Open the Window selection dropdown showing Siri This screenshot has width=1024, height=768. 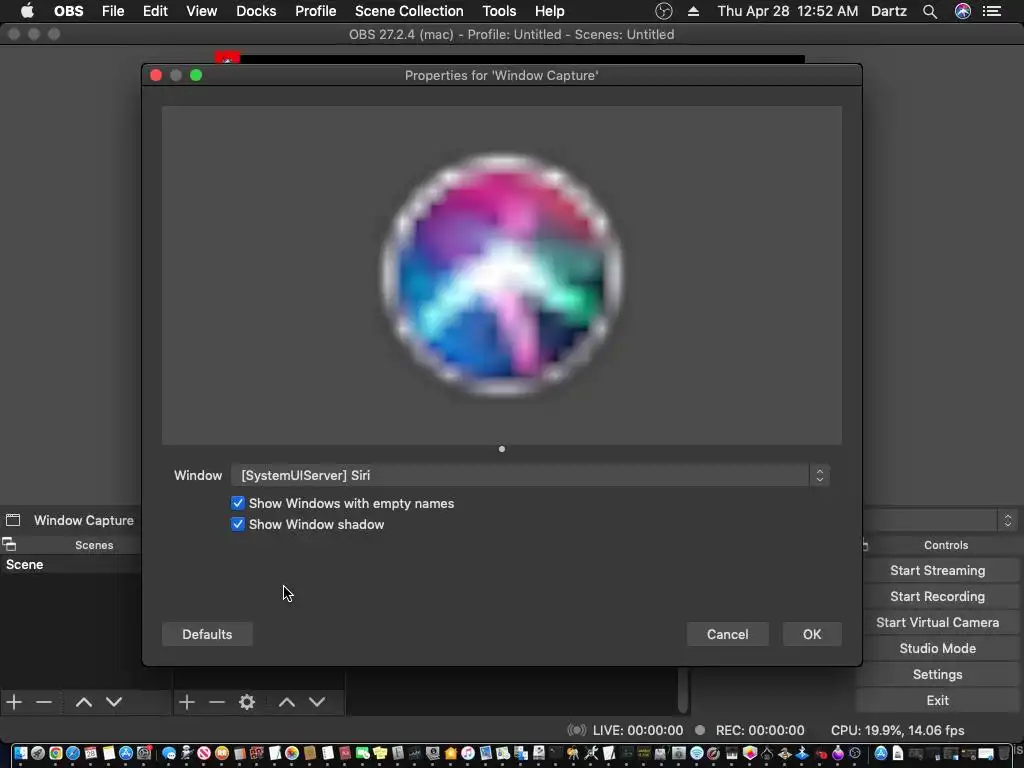pyautogui.click(x=530, y=475)
